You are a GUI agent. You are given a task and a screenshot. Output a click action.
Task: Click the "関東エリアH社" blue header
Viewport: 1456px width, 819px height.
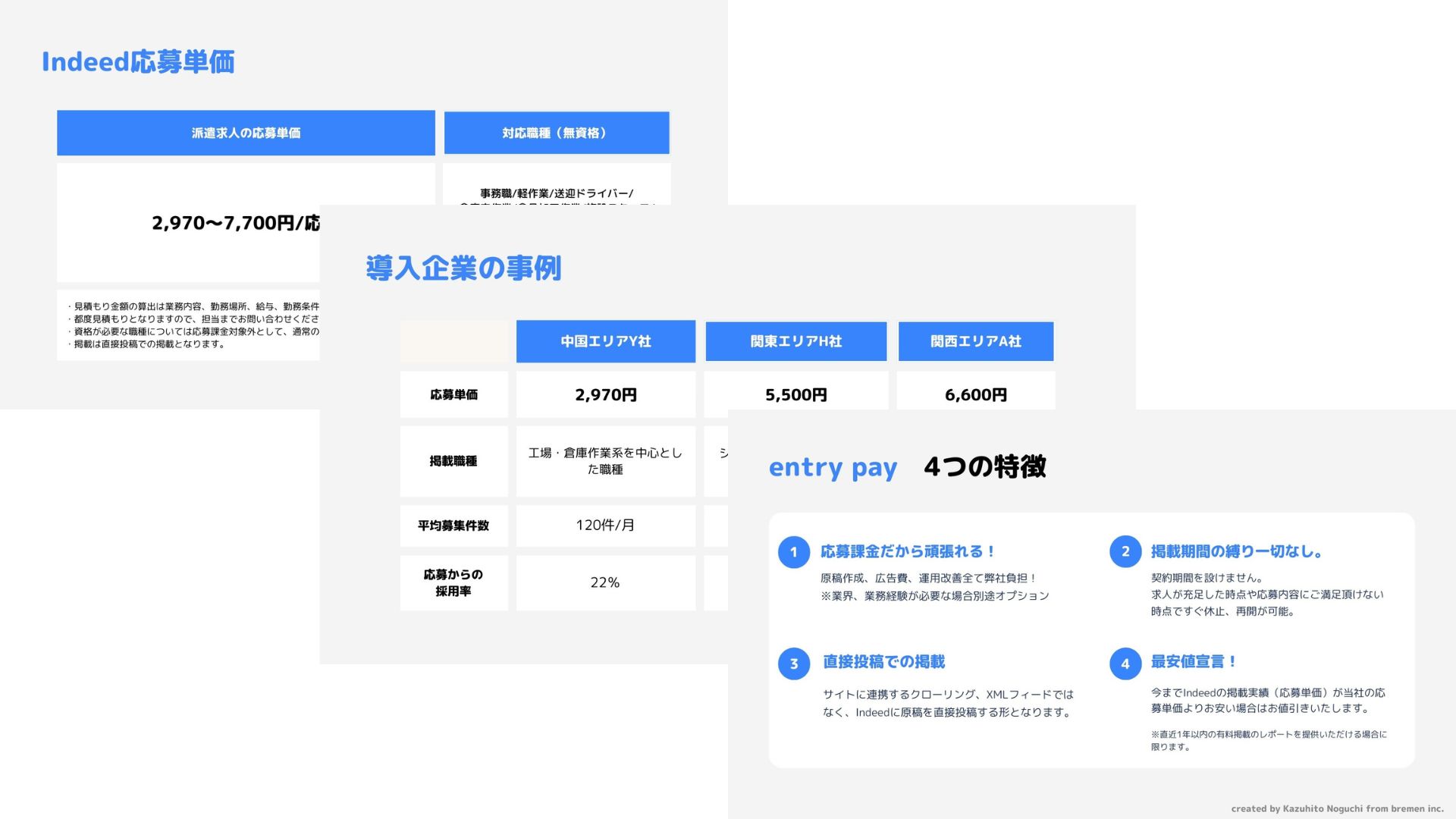[795, 341]
